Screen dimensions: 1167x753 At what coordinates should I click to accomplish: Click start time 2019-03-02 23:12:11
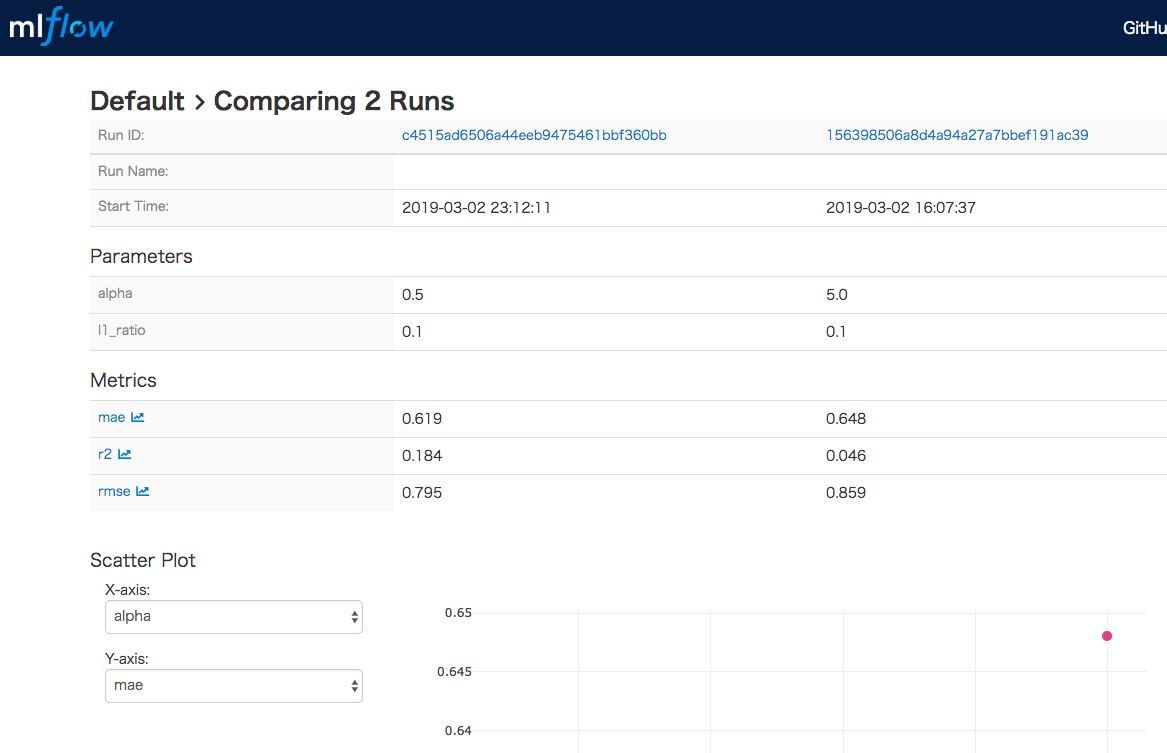[x=476, y=208]
